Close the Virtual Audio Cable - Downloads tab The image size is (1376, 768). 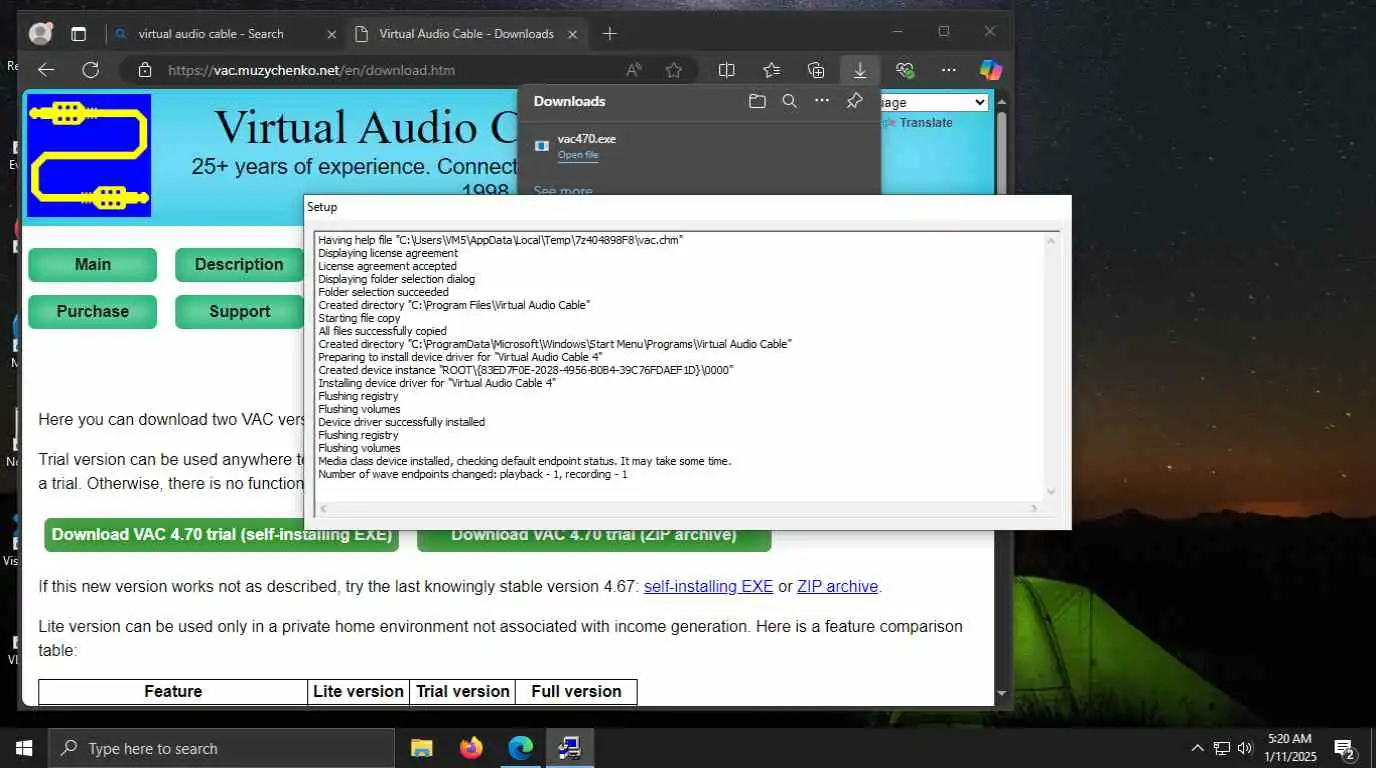[573, 34]
